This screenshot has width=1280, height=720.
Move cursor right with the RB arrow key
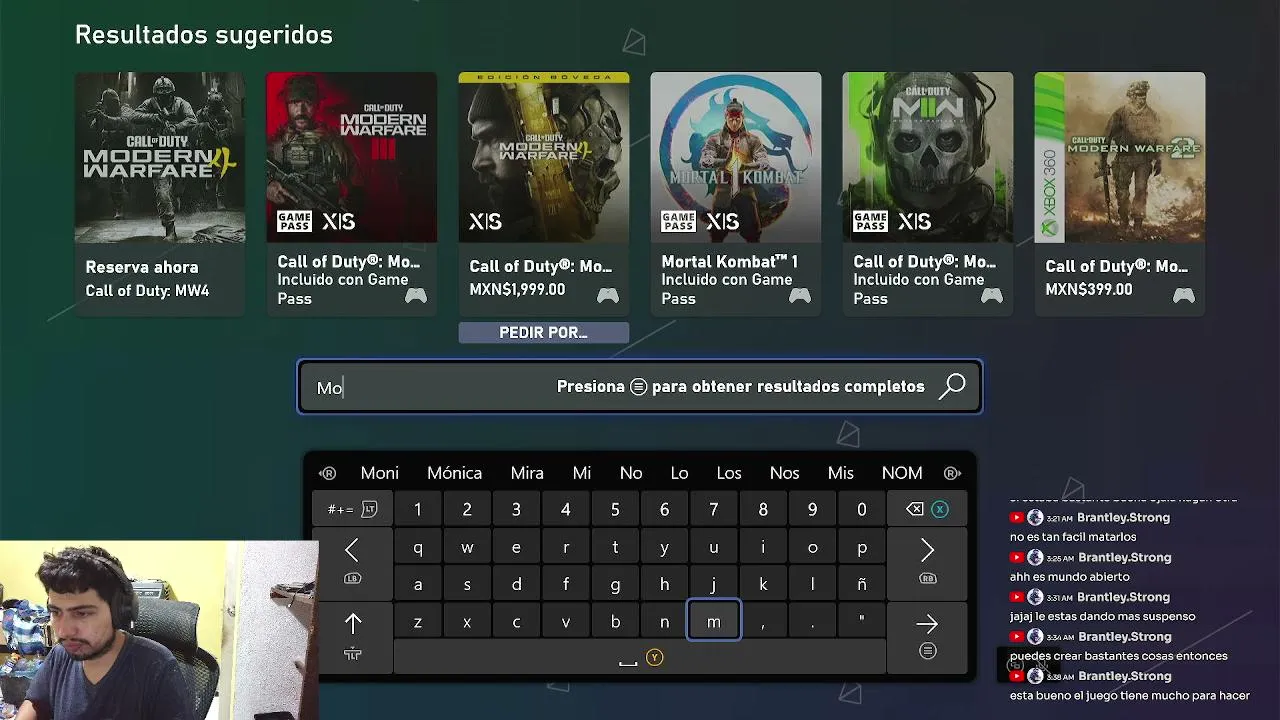tap(927, 561)
